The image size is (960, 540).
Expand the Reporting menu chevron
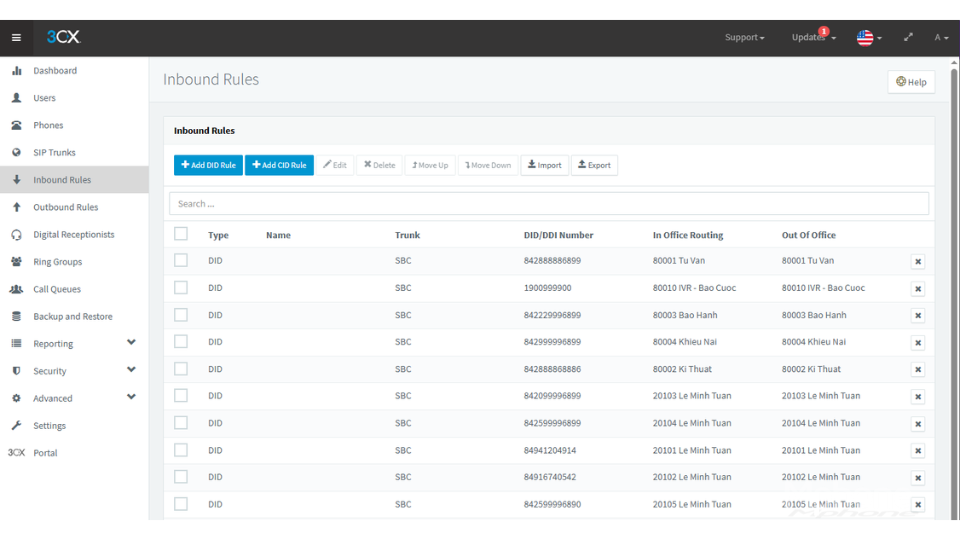131,342
